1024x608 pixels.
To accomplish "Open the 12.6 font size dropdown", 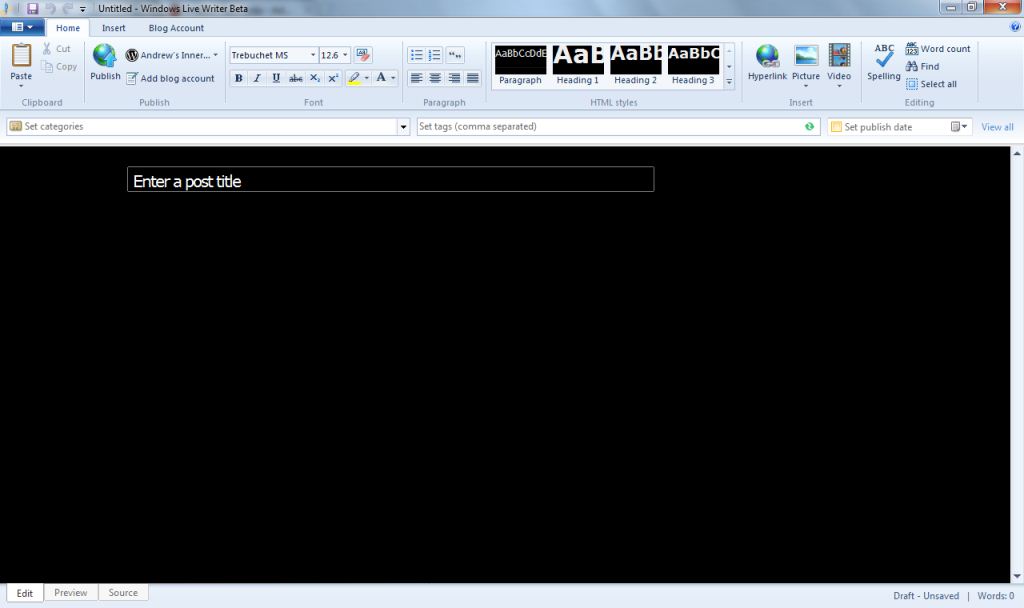I will (x=345, y=55).
